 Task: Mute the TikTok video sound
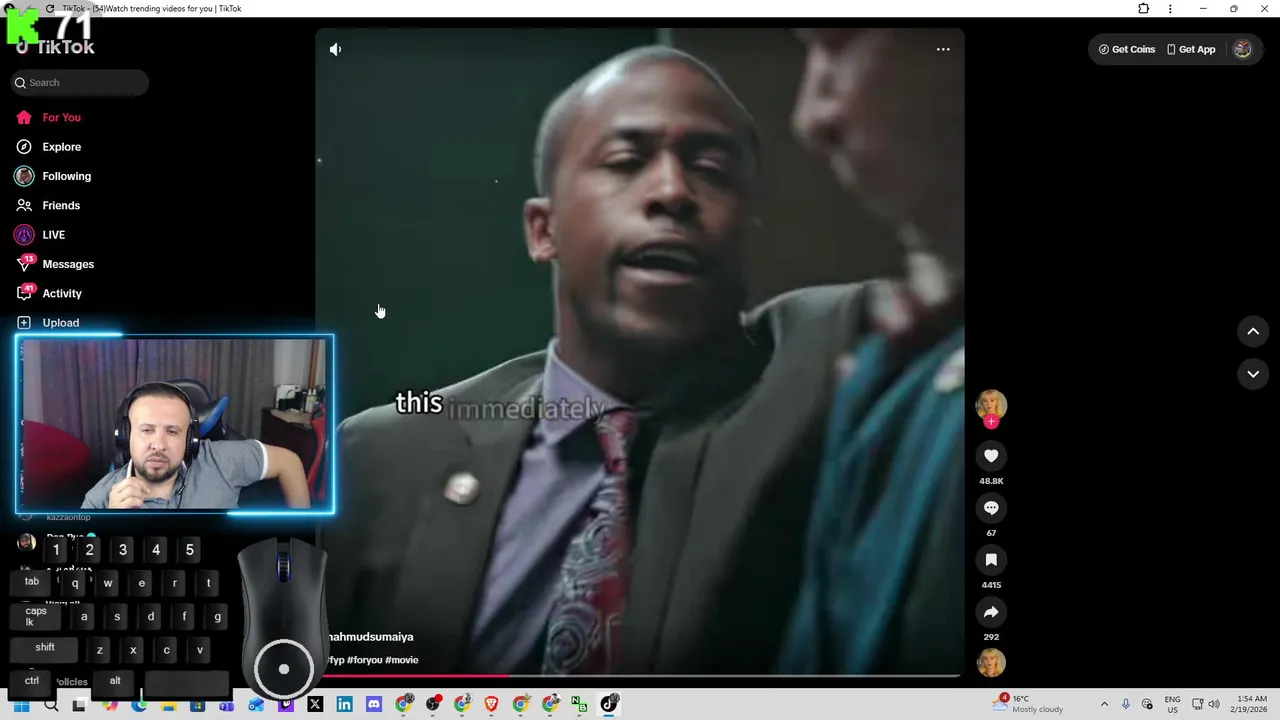point(336,49)
